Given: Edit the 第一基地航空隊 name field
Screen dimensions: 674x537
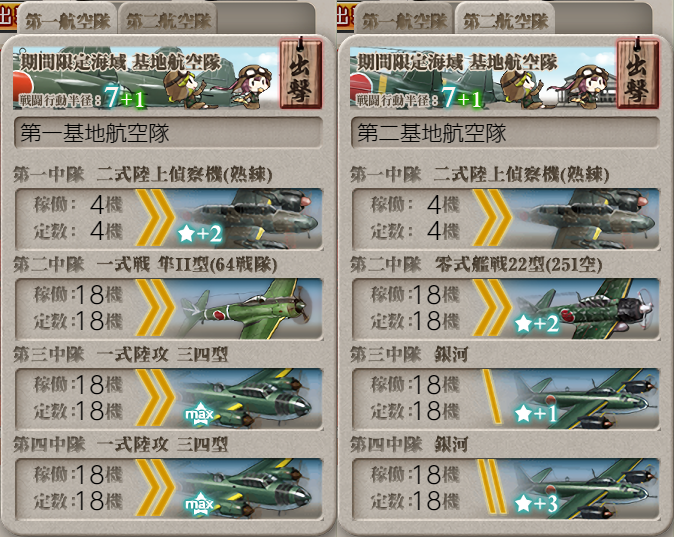Looking at the screenshot, I should (x=168, y=133).
